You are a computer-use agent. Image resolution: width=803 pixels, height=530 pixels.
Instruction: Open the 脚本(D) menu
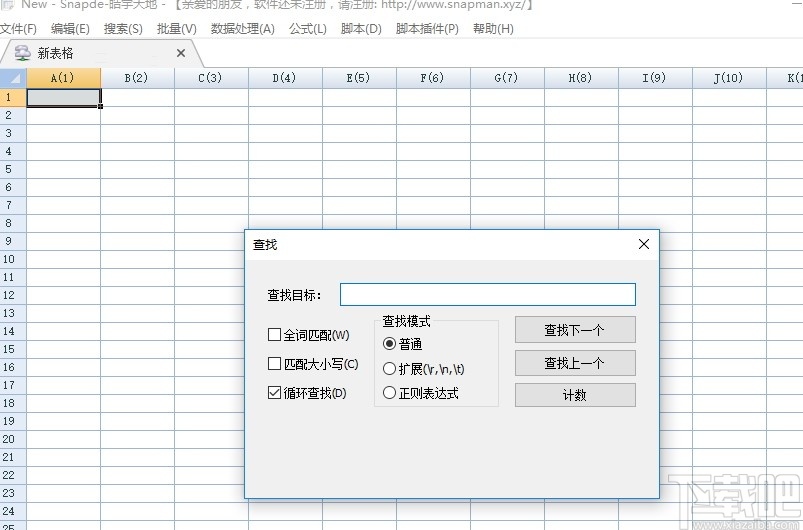(361, 29)
